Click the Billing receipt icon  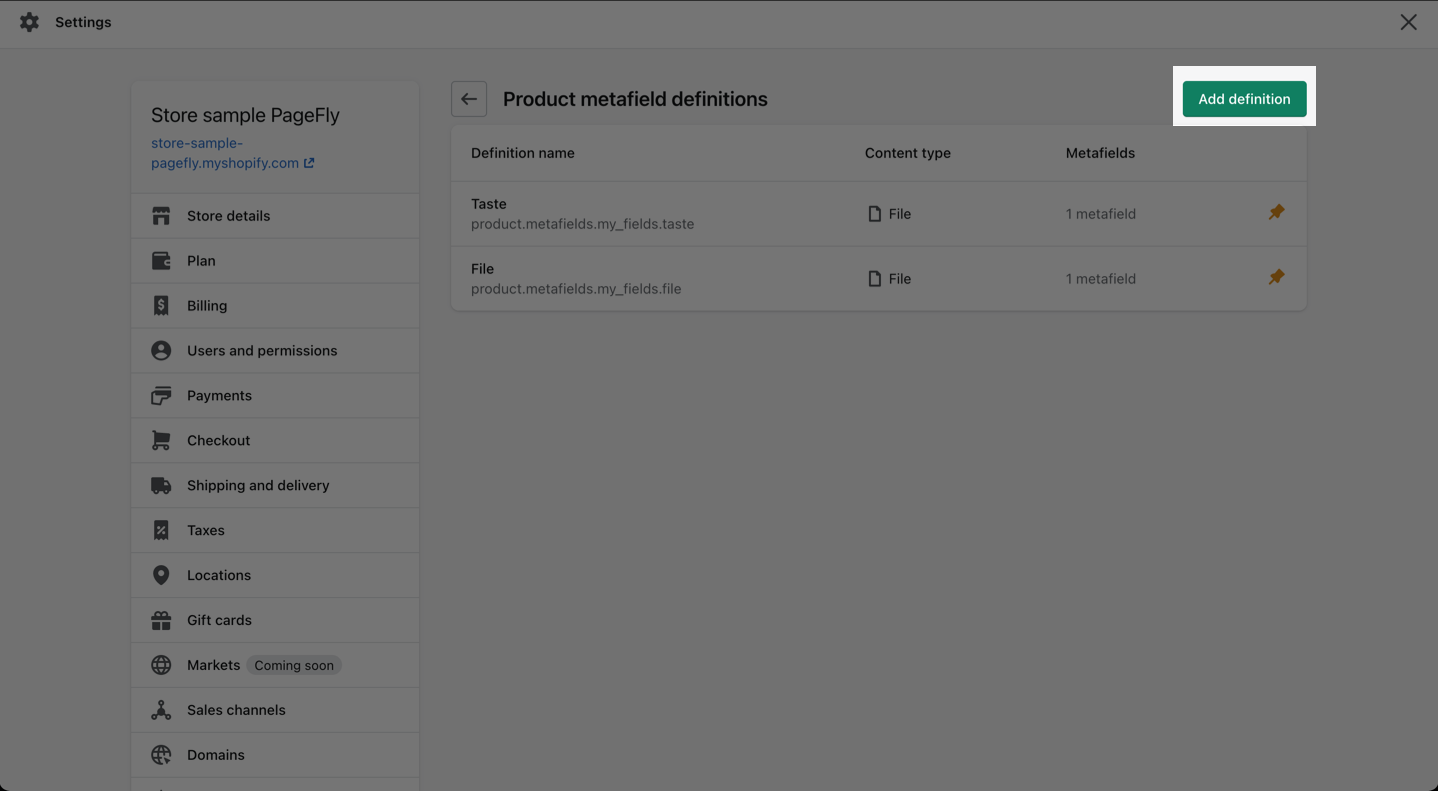[161, 306]
